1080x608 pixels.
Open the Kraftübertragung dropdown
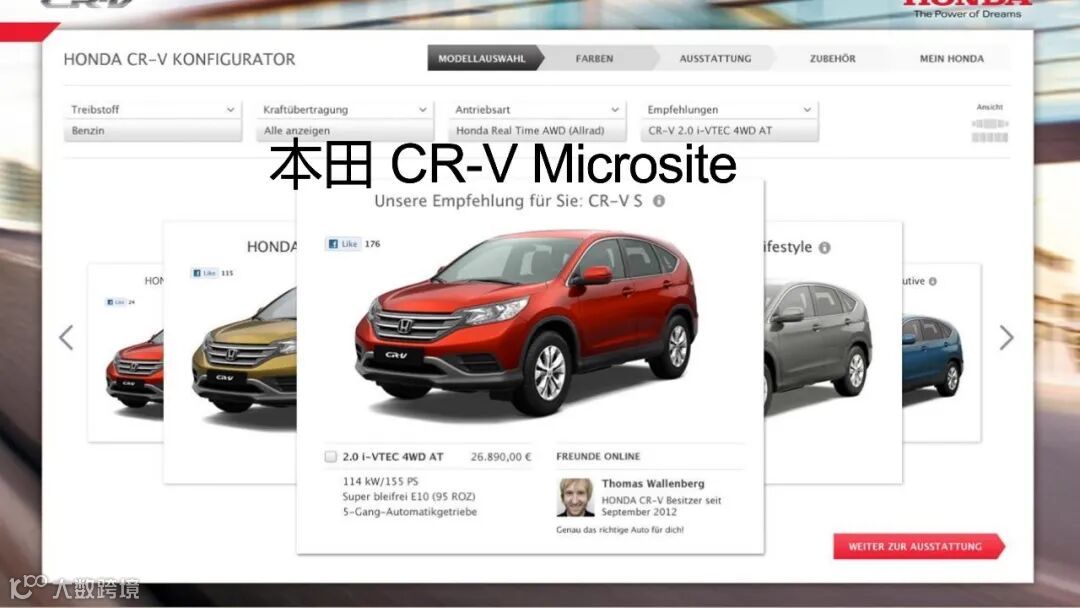(344, 109)
